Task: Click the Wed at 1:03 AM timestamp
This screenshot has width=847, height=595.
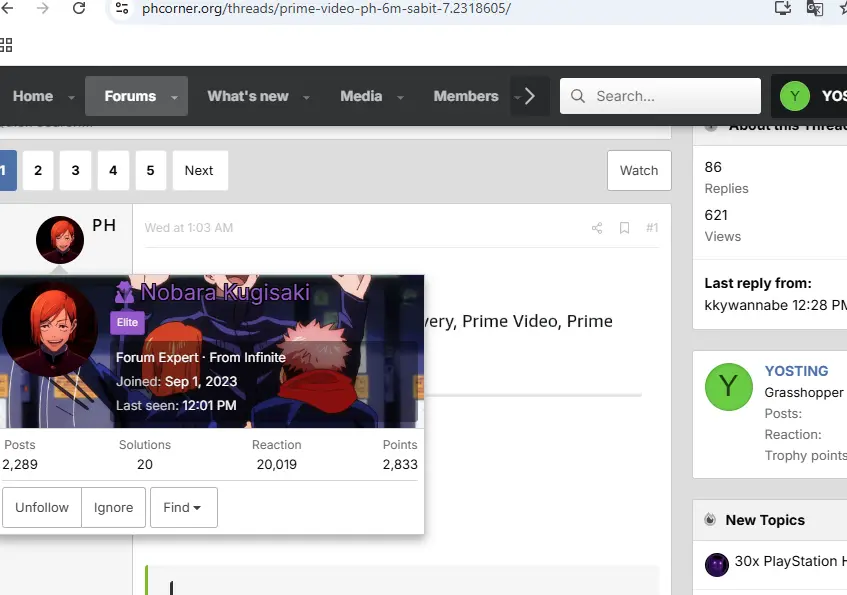Action: [x=189, y=228]
